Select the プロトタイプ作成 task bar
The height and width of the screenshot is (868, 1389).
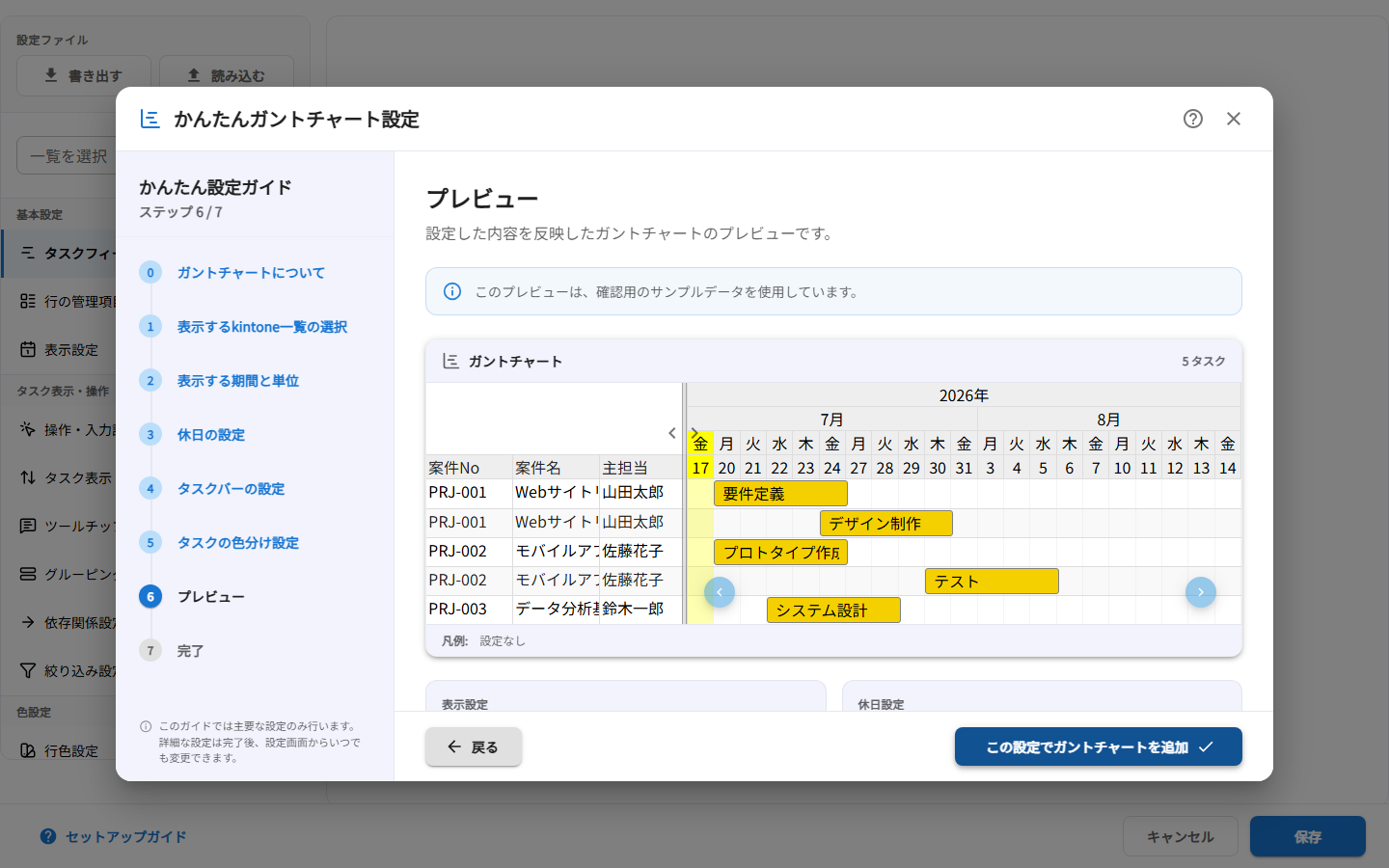(780, 553)
